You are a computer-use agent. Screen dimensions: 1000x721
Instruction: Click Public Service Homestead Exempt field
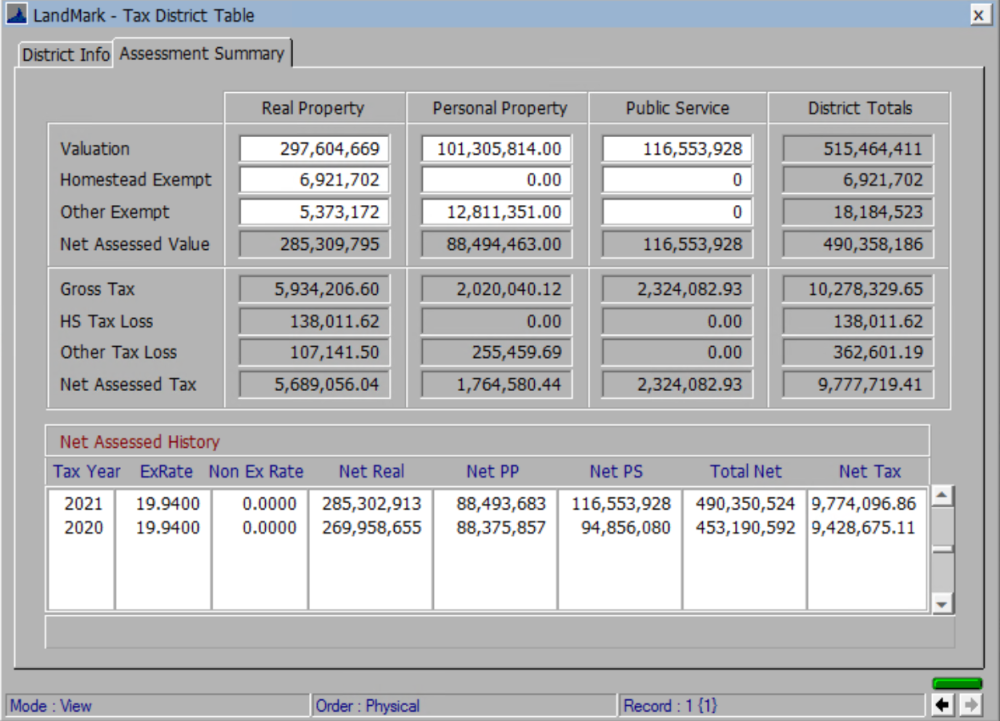click(677, 180)
